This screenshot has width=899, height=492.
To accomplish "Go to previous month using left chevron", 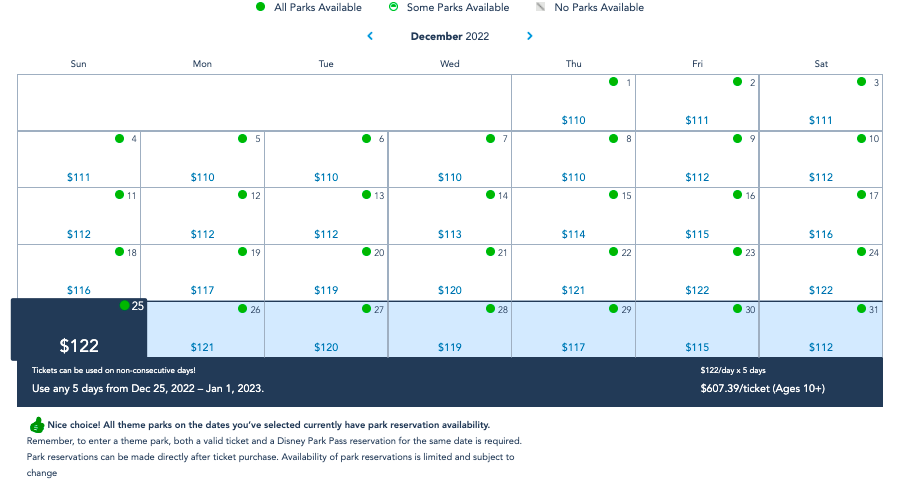I will pyautogui.click(x=370, y=37).
